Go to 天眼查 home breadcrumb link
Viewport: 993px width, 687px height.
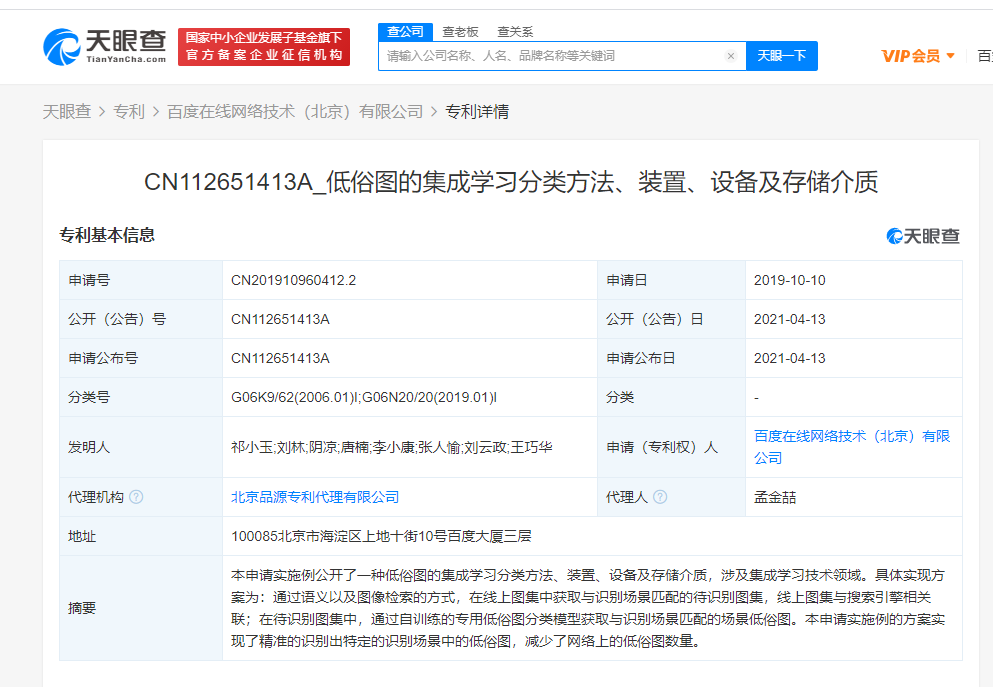(67, 112)
